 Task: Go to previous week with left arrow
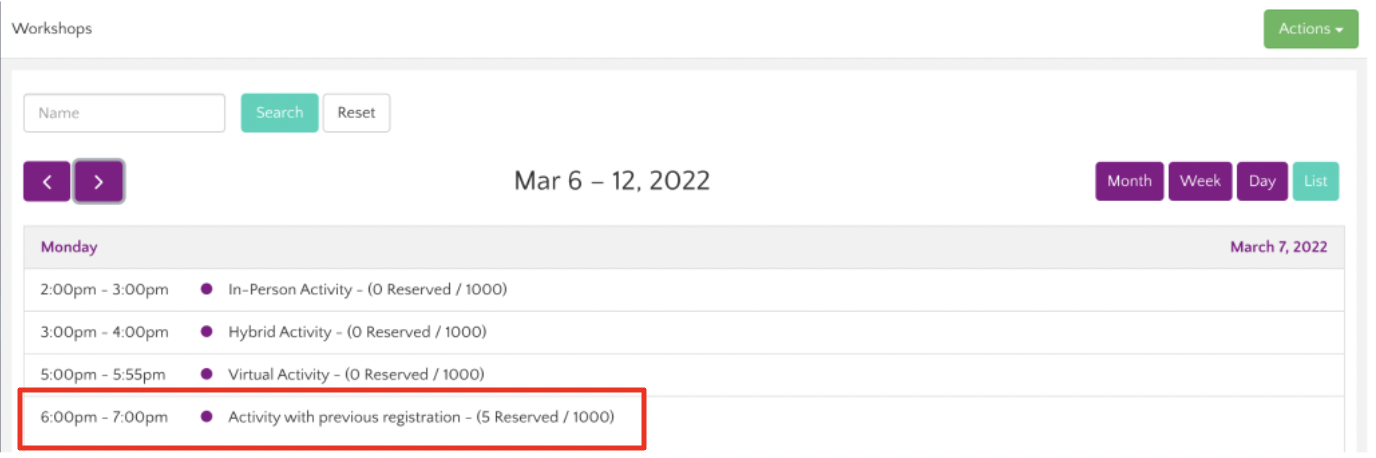pyautogui.click(x=47, y=181)
